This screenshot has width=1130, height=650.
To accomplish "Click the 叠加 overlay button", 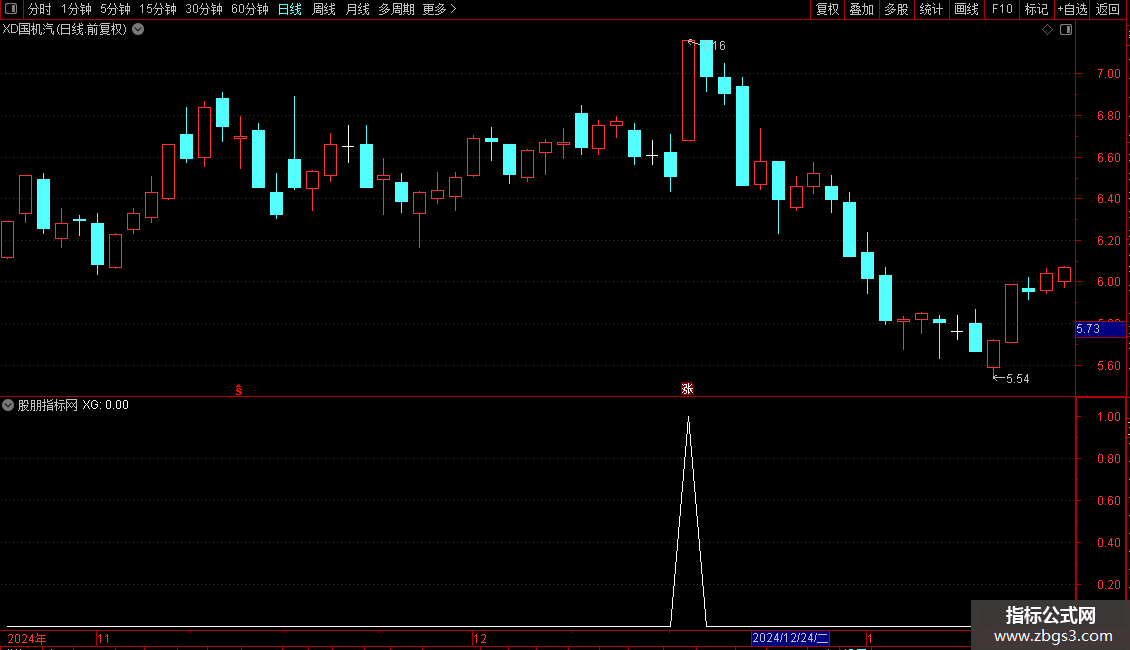I will click(861, 9).
